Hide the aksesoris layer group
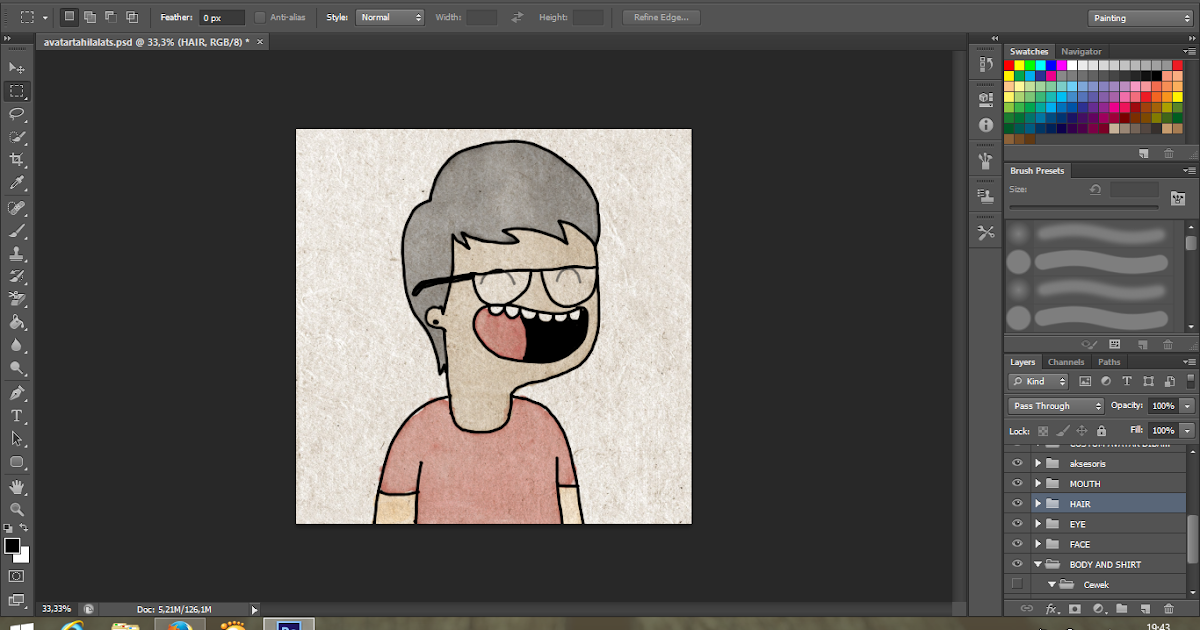 pos(1017,463)
